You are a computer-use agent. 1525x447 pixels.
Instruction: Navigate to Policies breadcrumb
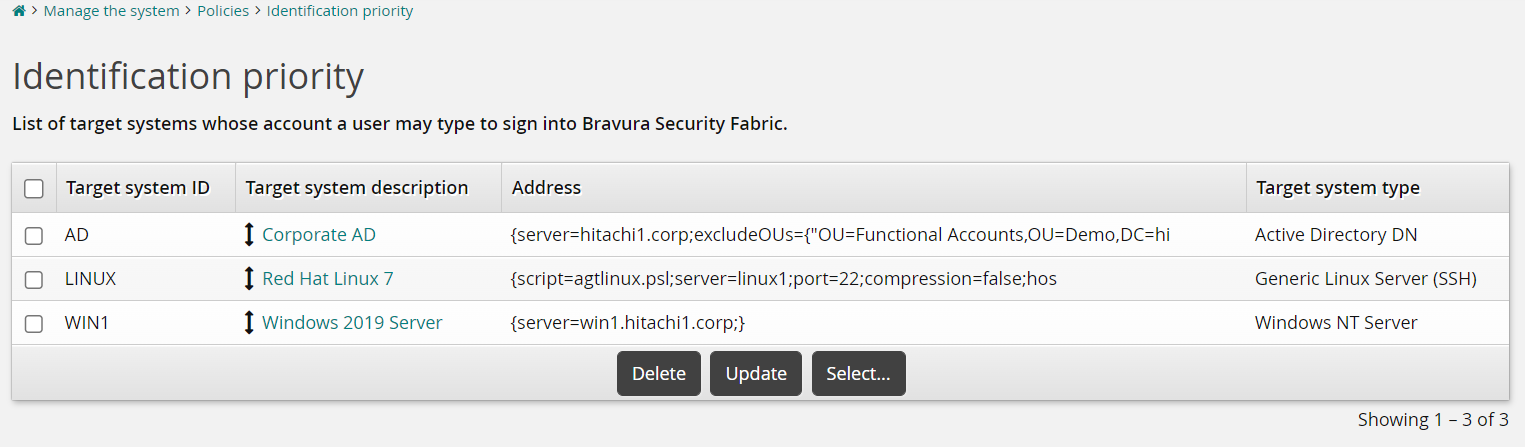click(x=223, y=12)
